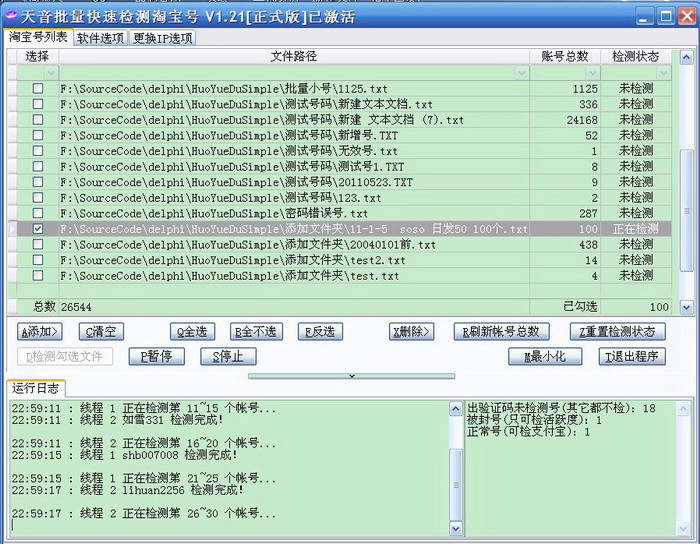The height and width of the screenshot is (544, 700).
Task: Switch to the 软件选项 tab
Action: click(100, 38)
